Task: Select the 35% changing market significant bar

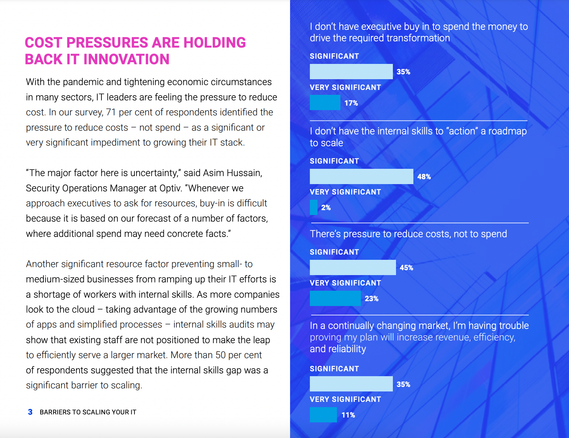Action: coord(351,384)
